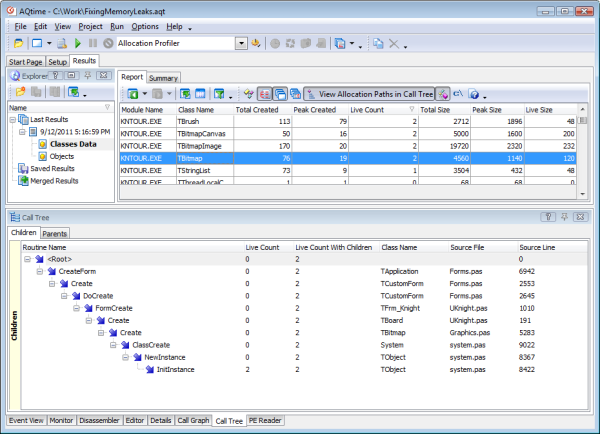Select the TBrush row in the report
The width and height of the screenshot is (600, 434).
click(348, 121)
